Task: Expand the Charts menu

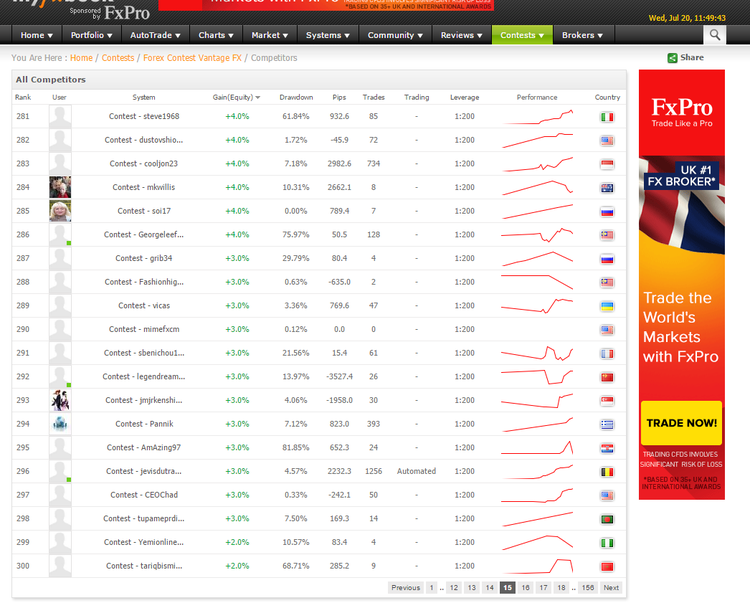Action: coord(216,35)
